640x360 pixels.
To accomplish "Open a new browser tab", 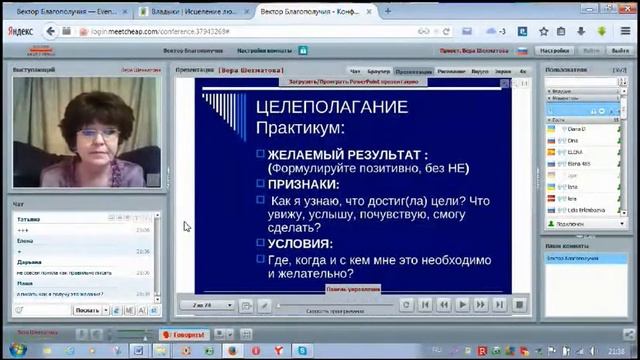I will click(388, 11).
